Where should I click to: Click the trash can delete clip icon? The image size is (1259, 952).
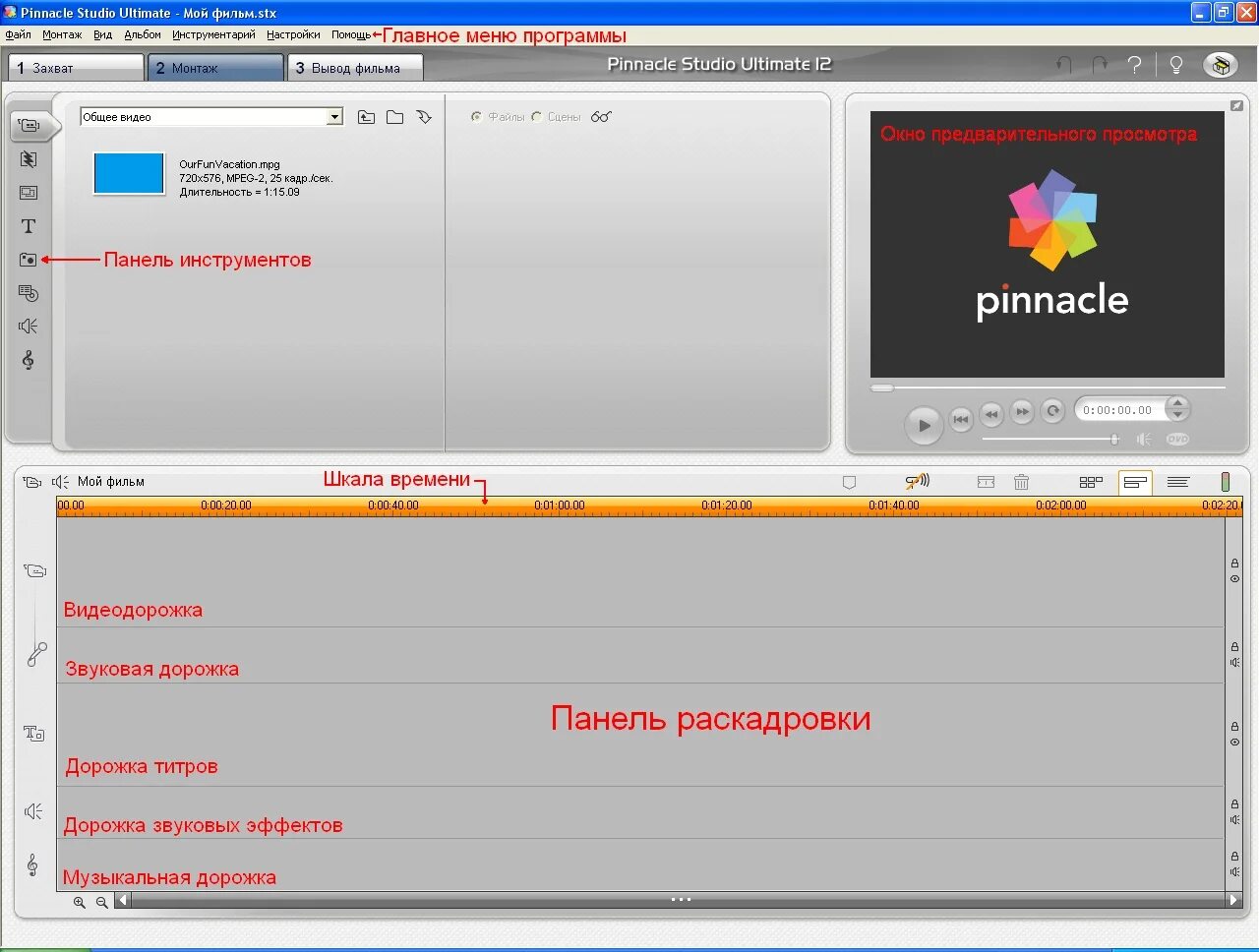tap(1022, 482)
